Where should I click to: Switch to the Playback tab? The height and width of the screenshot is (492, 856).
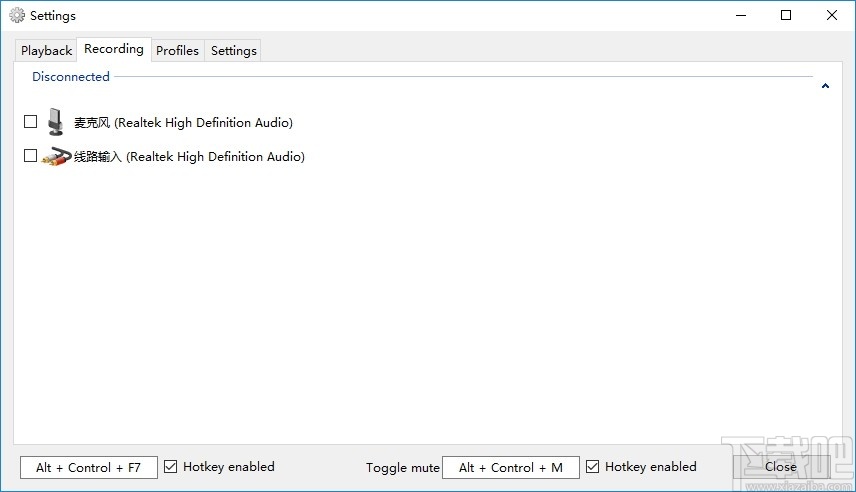coord(46,50)
